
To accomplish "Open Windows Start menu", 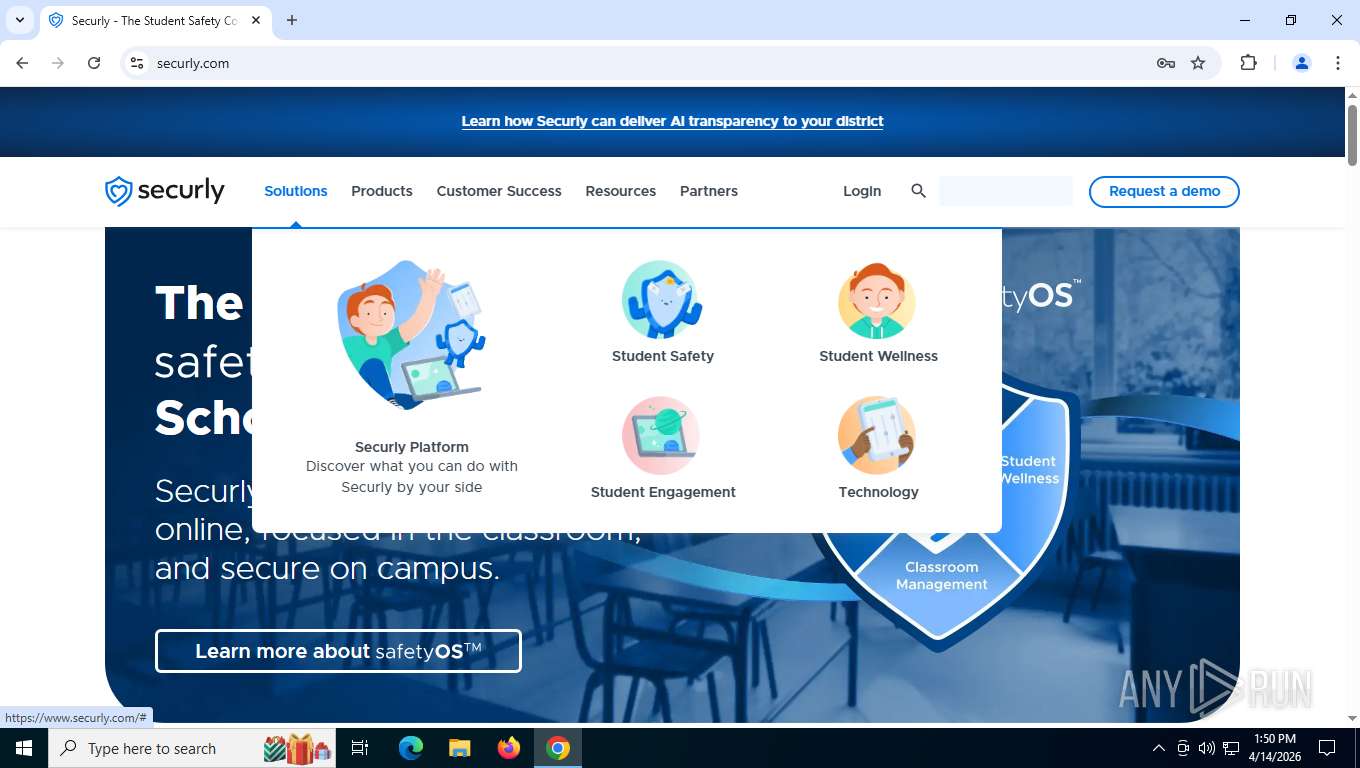I will point(24,748).
